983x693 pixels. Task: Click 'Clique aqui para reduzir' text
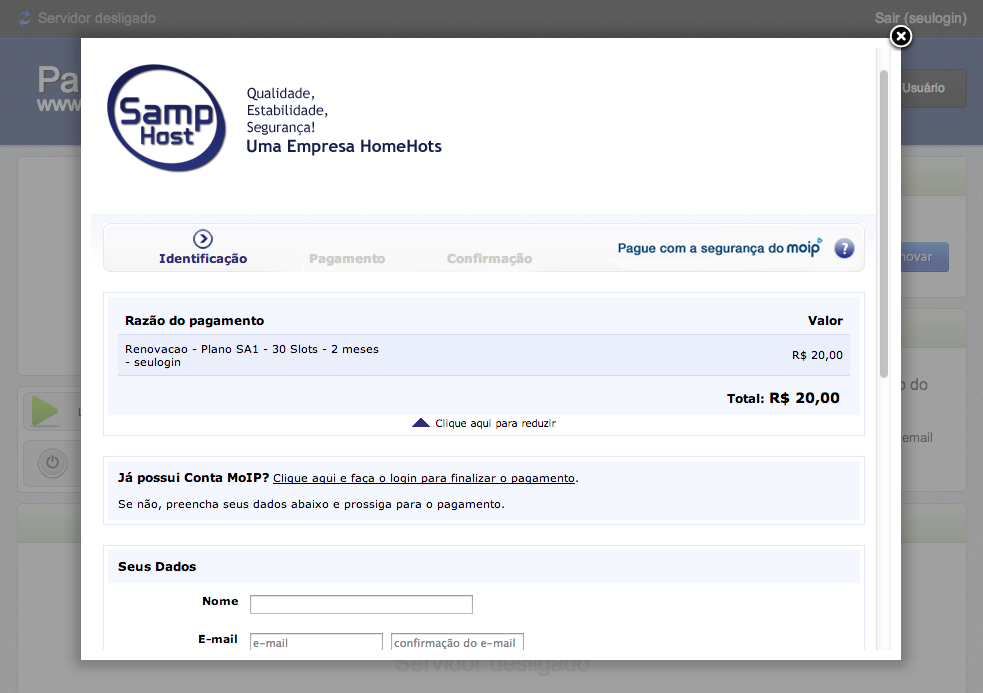coord(495,423)
